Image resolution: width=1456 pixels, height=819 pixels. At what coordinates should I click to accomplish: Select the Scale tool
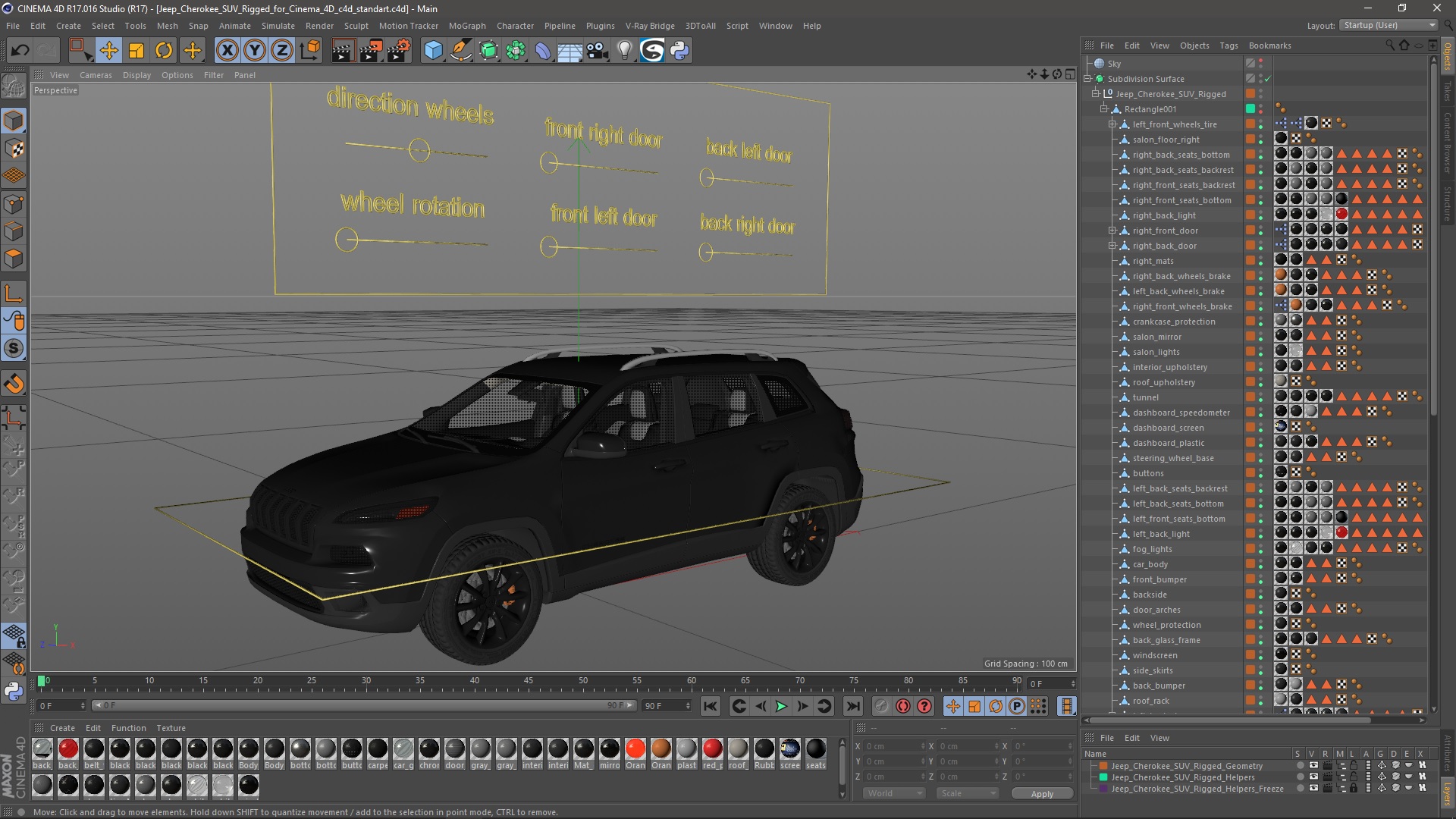pyautogui.click(x=136, y=51)
